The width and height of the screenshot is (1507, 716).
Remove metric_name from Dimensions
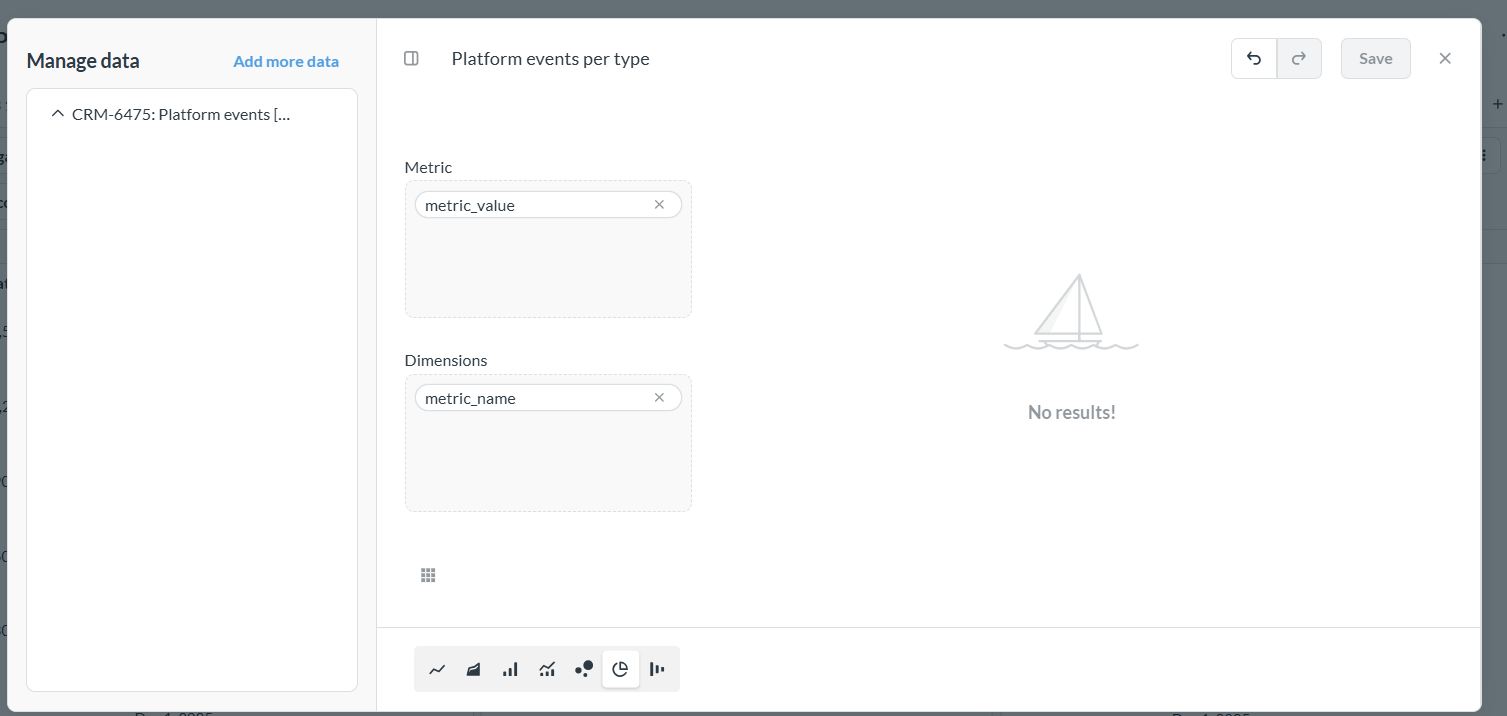point(659,398)
